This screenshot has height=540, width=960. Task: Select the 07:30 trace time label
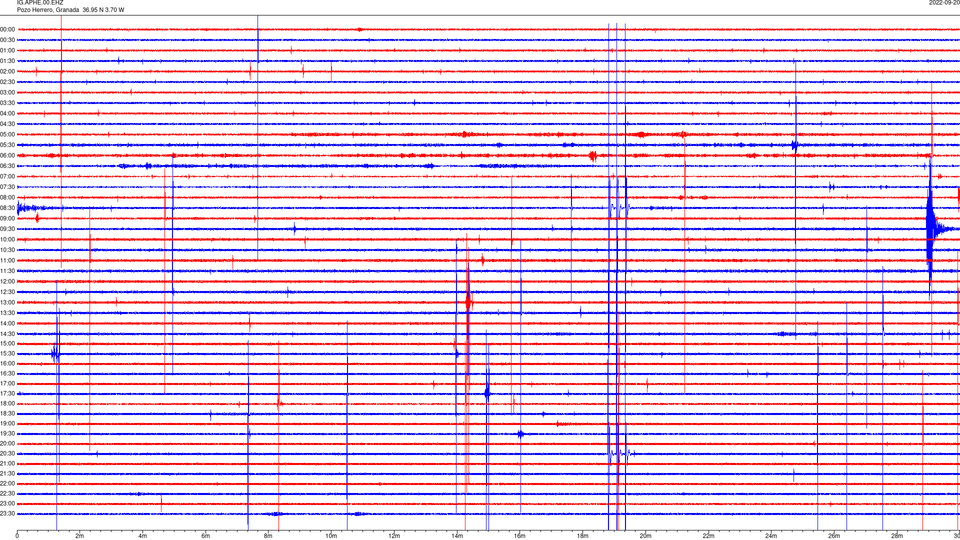(x=7, y=187)
